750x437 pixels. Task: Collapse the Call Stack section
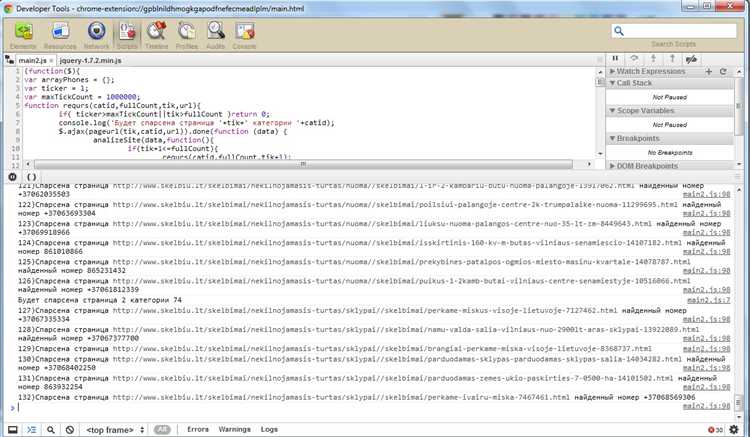point(670,83)
